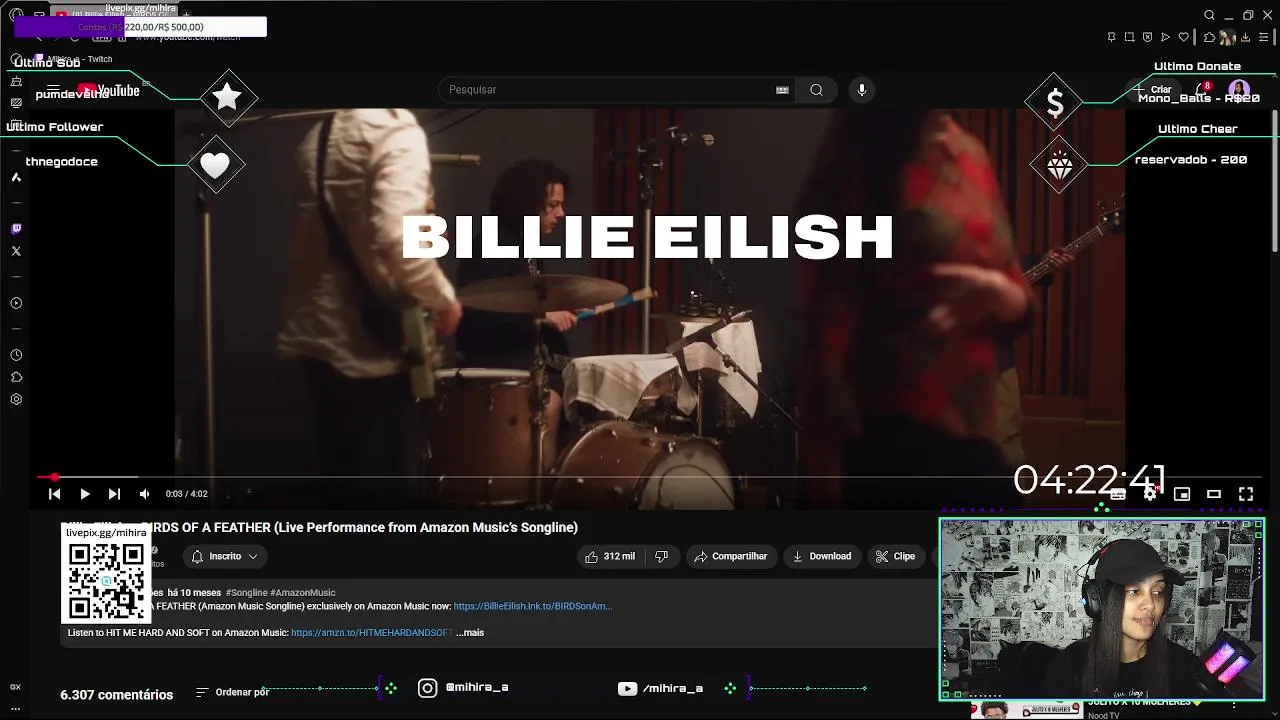
Task: Open the on-screen keyboard in search box
Action: [x=782, y=90]
